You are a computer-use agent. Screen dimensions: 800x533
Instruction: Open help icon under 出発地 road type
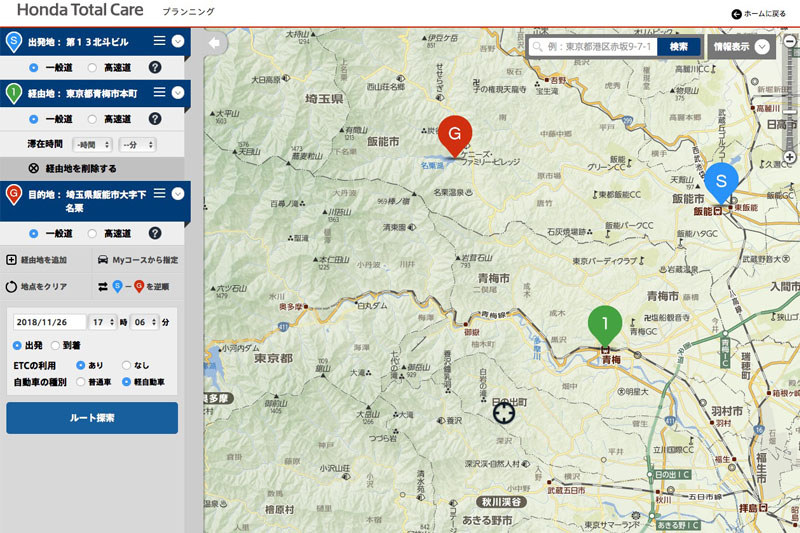coord(155,67)
